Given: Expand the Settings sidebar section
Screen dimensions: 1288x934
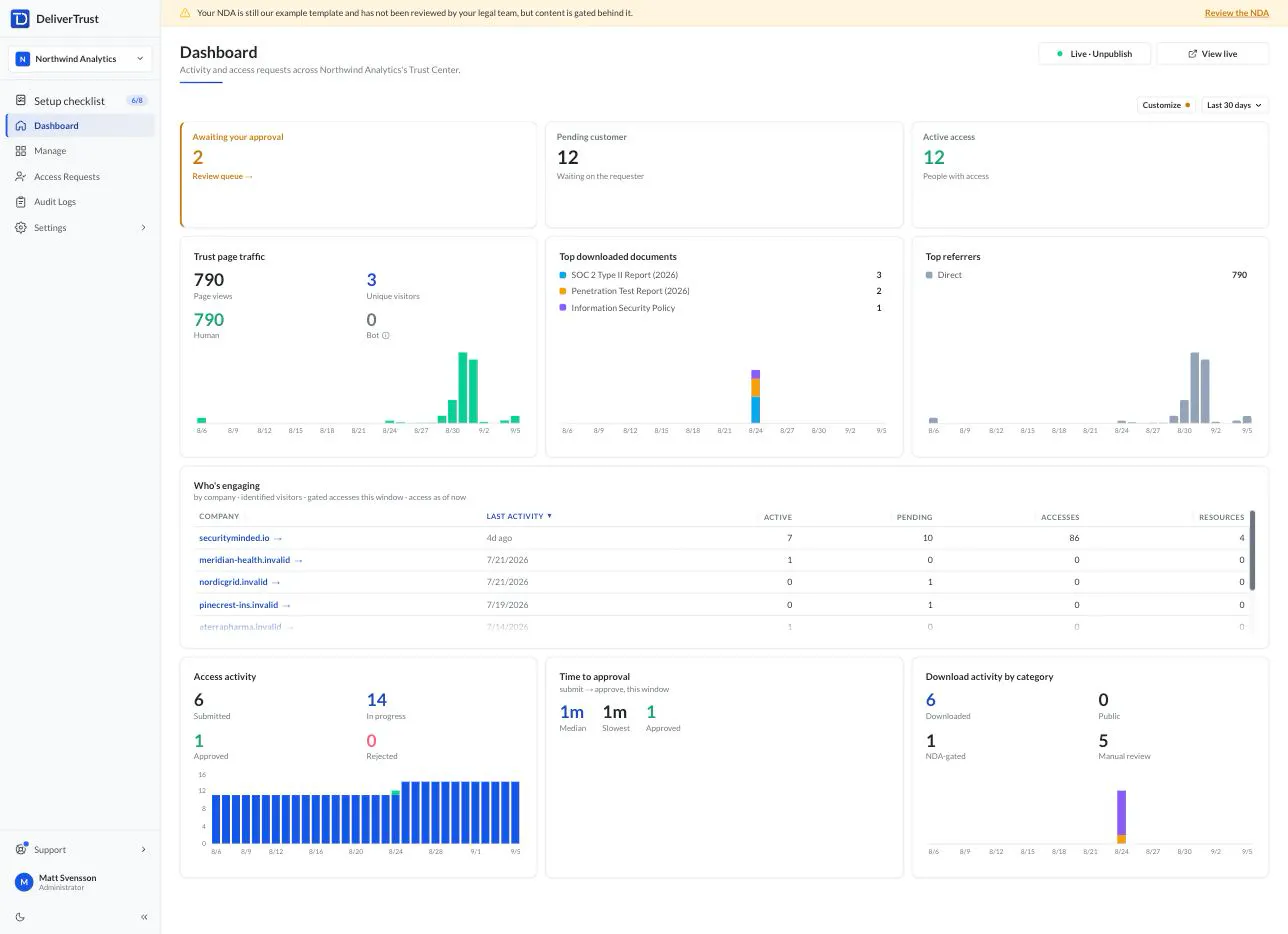Looking at the screenshot, I should (80, 228).
